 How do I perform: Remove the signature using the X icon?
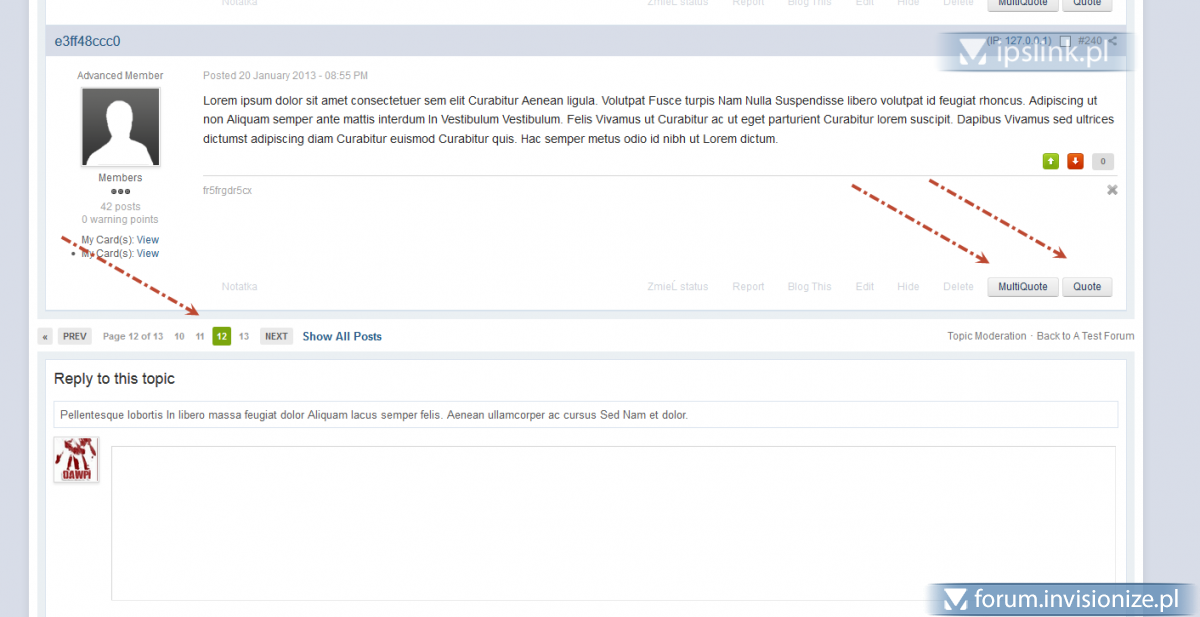[x=1112, y=190]
